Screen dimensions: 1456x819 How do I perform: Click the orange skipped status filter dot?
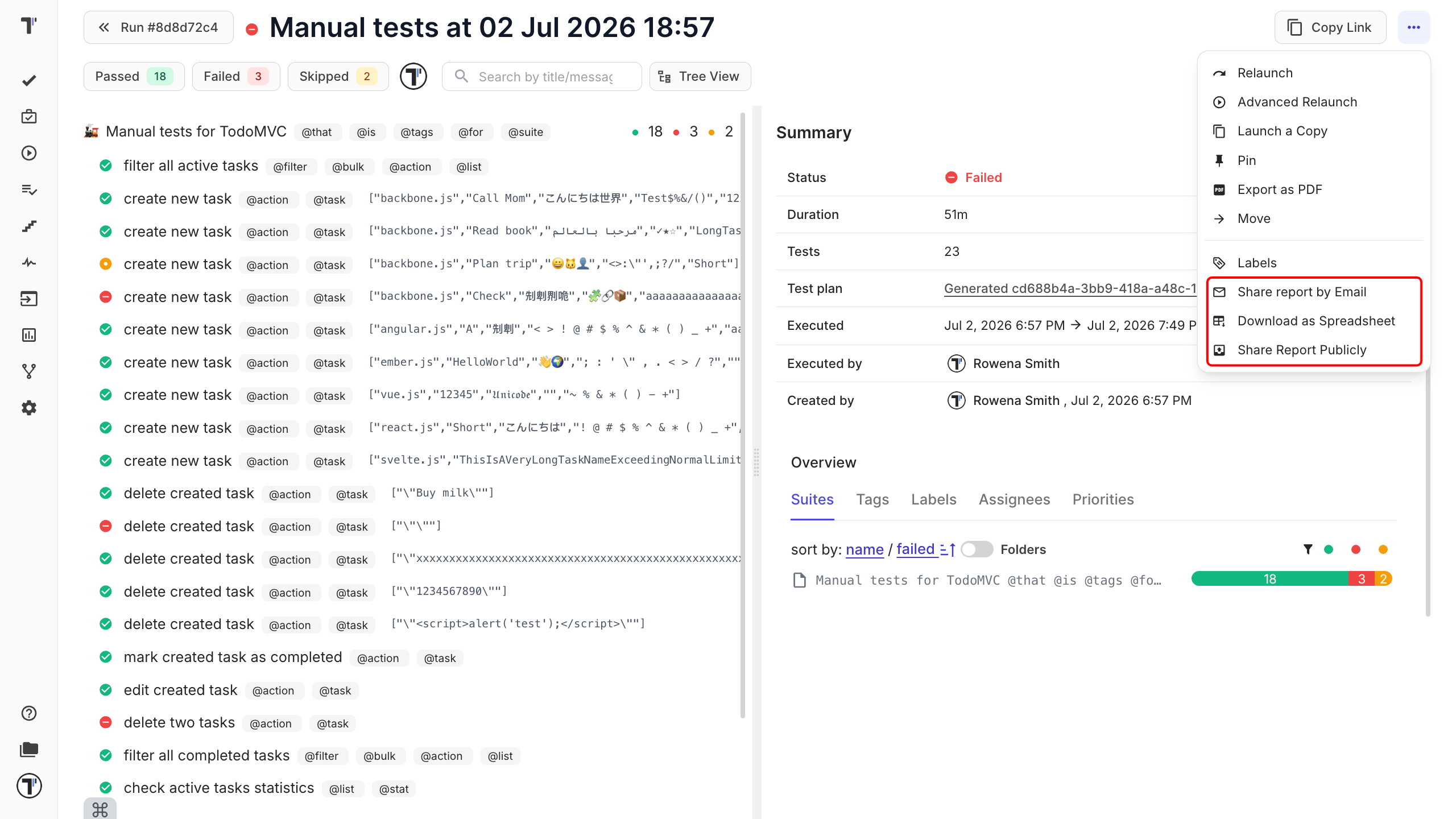tap(1383, 549)
